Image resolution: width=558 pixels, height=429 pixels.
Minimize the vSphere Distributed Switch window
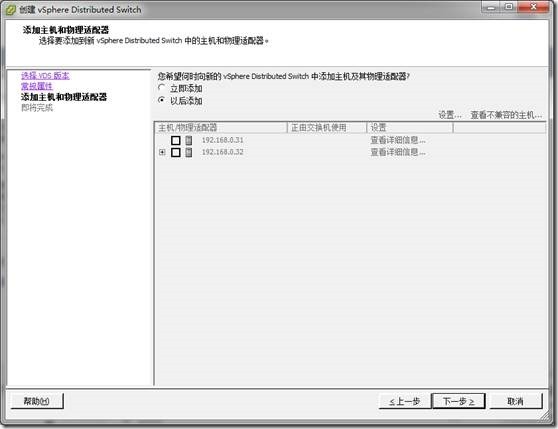coord(491,7)
